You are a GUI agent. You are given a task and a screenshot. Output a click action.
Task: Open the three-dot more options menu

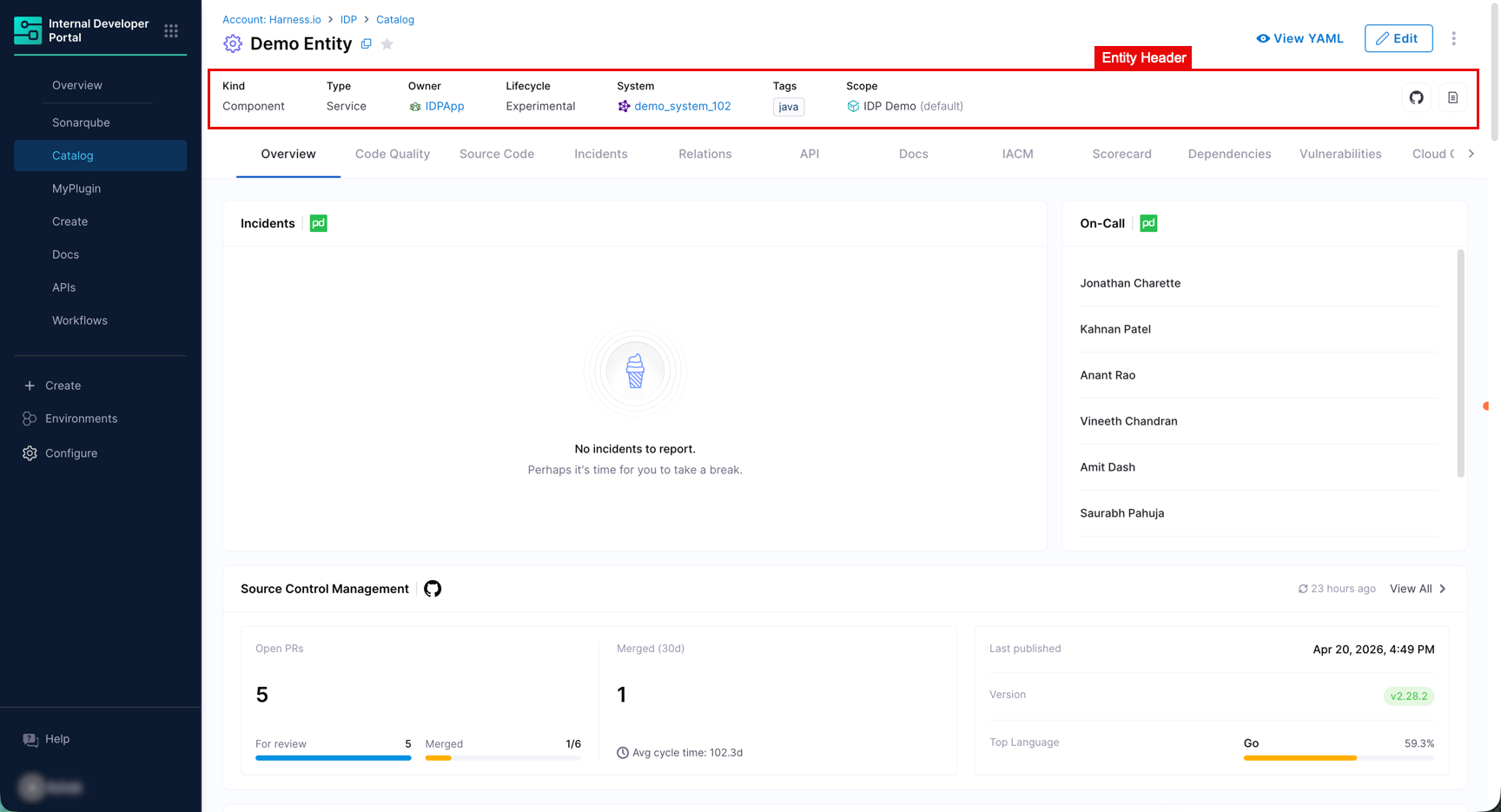1453,38
